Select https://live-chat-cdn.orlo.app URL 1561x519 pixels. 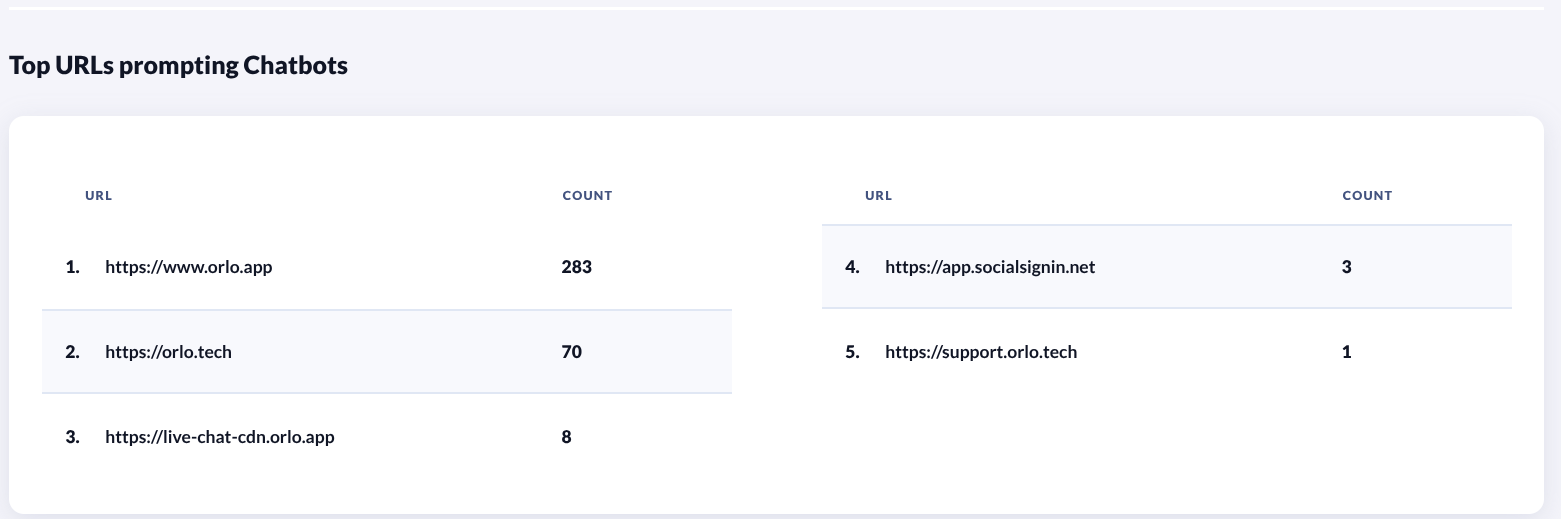click(x=220, y=437)
